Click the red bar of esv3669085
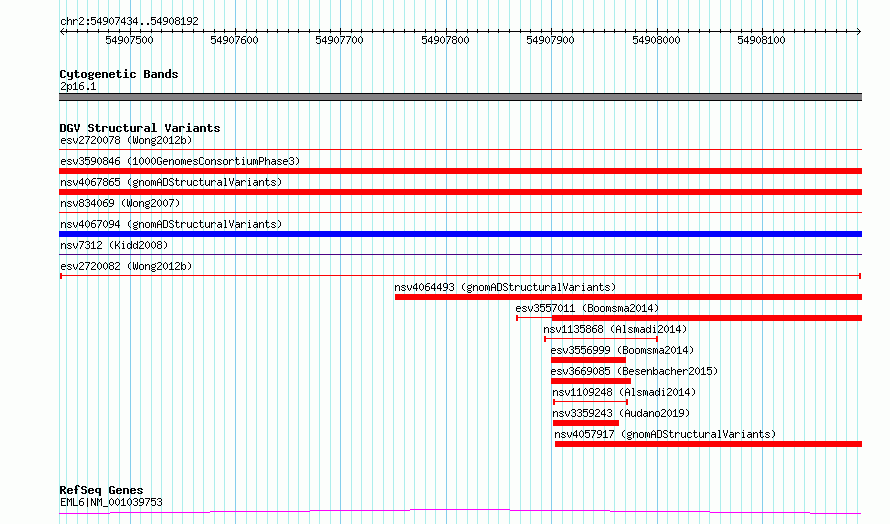 591,381
